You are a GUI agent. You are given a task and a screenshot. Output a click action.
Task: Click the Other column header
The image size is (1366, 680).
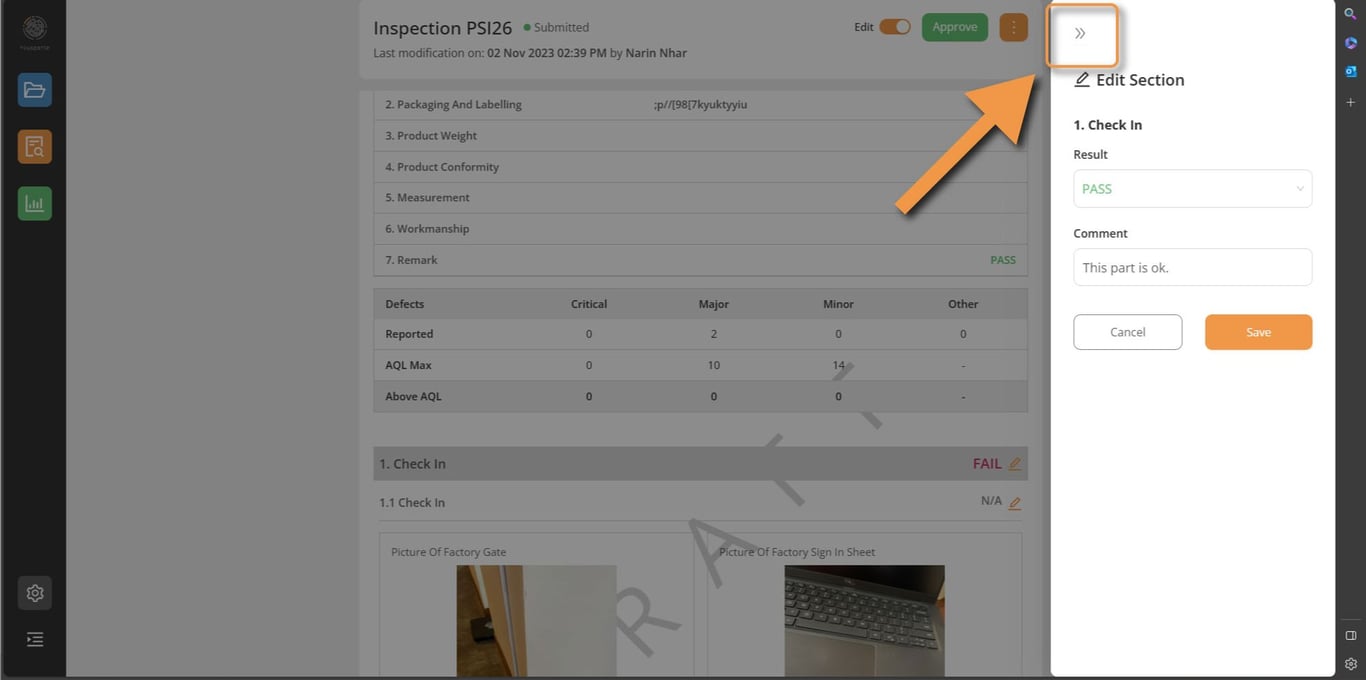click(x=963, y=304)
